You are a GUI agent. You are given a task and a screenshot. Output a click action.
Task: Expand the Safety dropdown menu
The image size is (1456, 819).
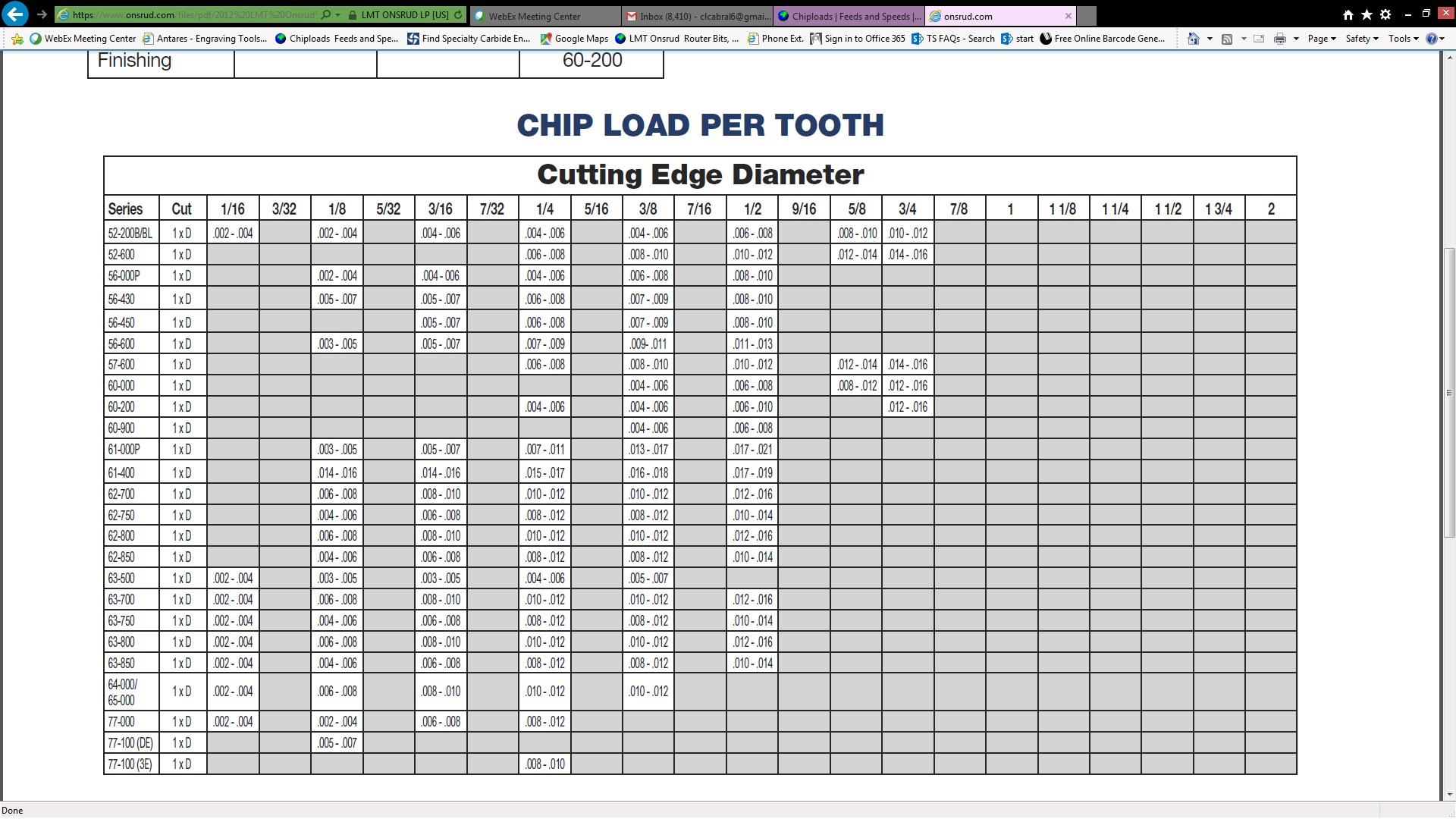1362,39
